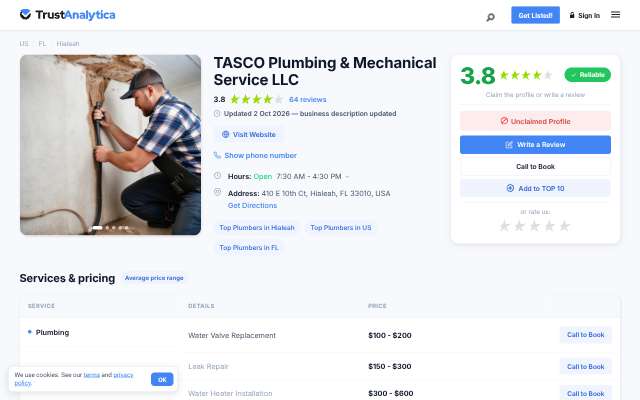Click the plus icon in Add to TOP 10
The image size is (640, 400).
pyautogui.click(x=510, y=188)
